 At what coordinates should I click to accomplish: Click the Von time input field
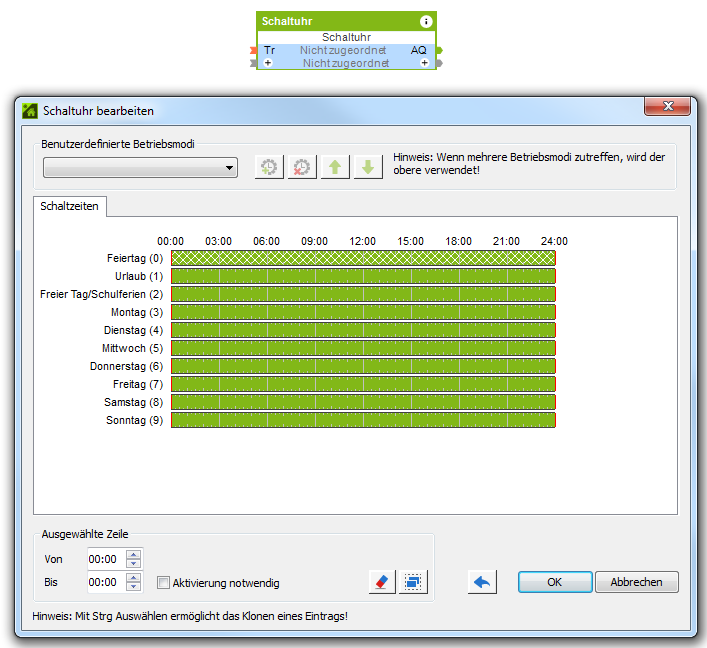click(106, 559)
